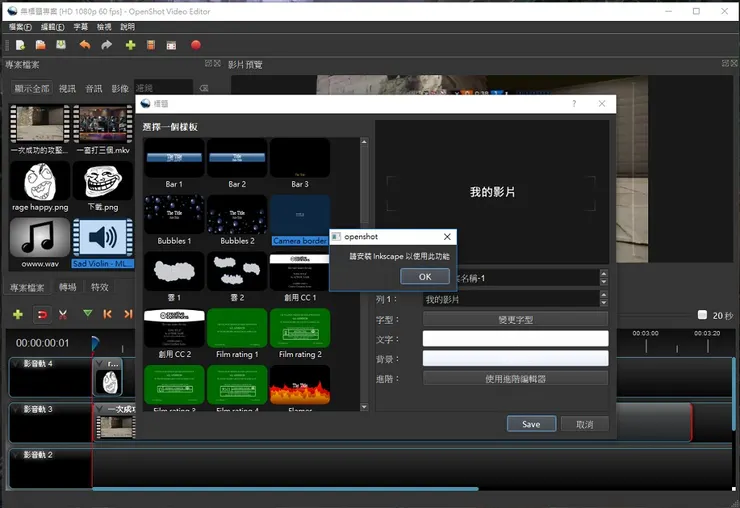Select the Bar 2 title template
The width and height of the screenshot is (740, 508).
(237, 163)
